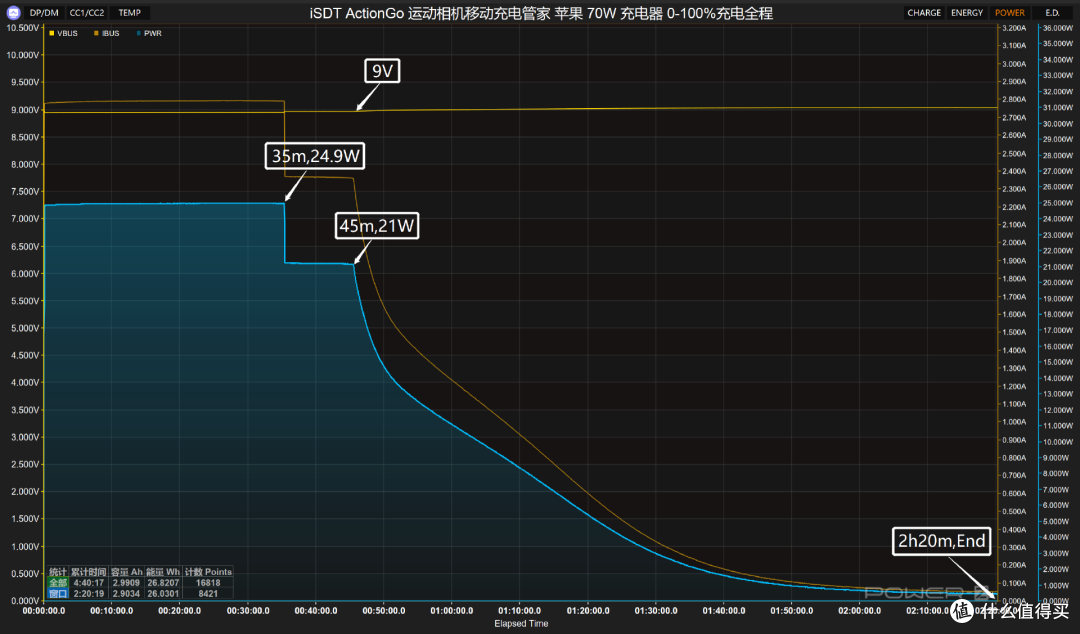This screenshot has height=634, width=1080.
Task: Click the 36.000W power axis label
Action: (1057, 28)
